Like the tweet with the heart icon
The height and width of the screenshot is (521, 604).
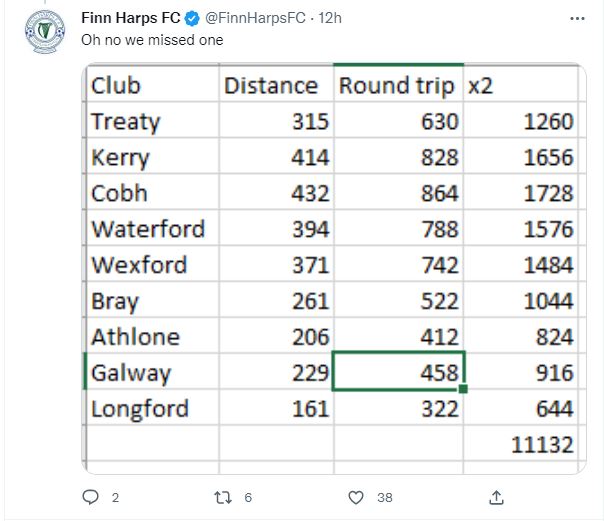(x=356, y=498)
